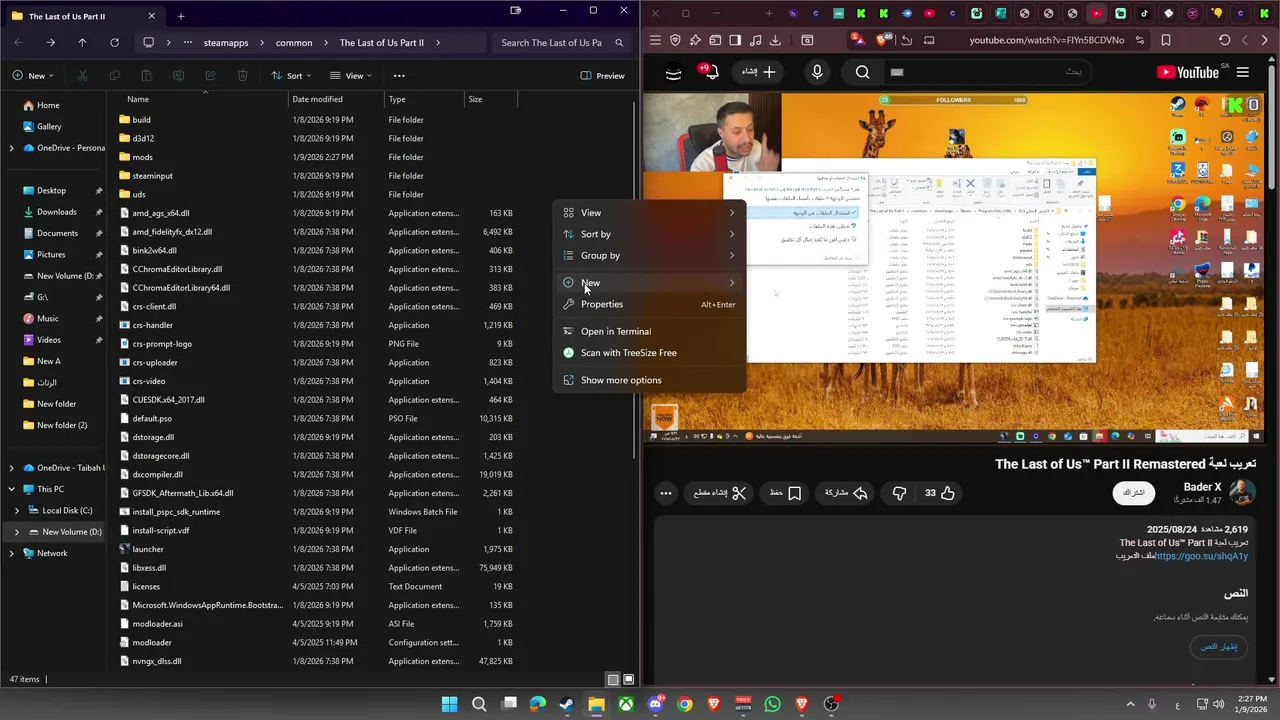Open the goo.su link in description
The width and height of the screenshot is (1280, 720).
pyautogui.click(x=1202, y=556)
